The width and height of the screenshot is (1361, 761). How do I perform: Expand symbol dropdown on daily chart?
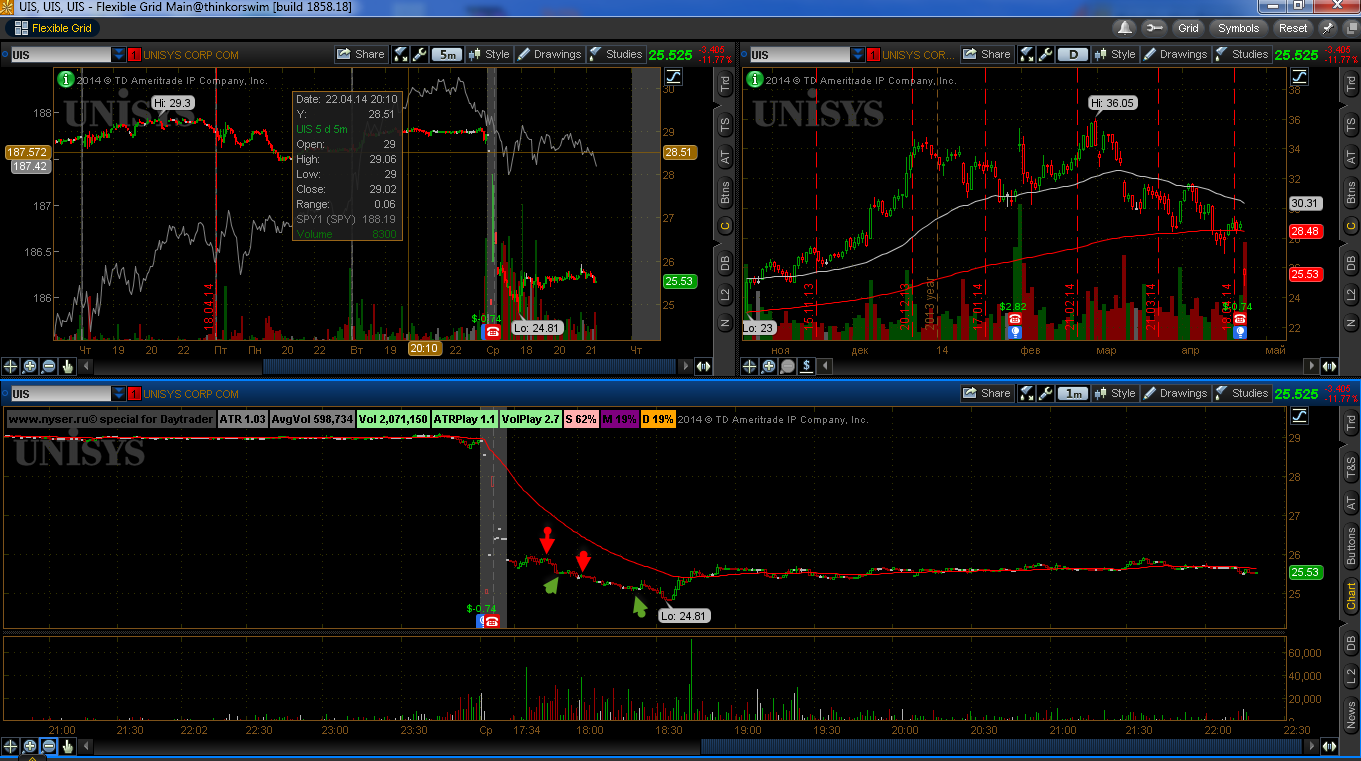click(x=857, y=54)
